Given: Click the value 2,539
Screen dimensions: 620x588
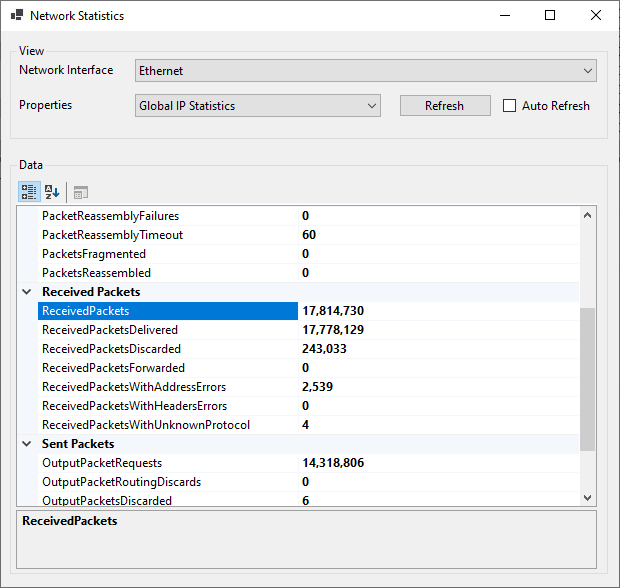Looking at the screenshot, I should pyautogui.click(x=318, y=387).
